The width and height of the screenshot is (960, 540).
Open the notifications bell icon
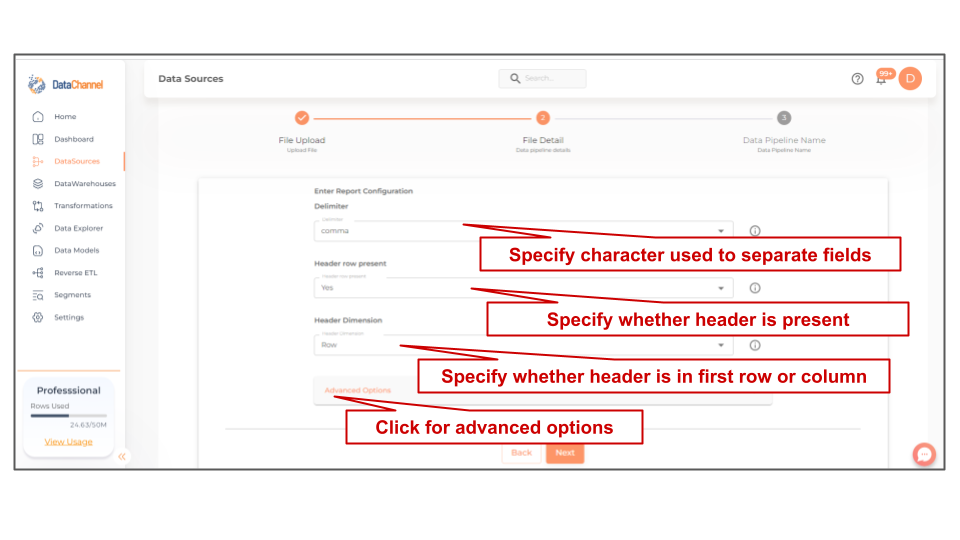pyautogui.click(x=881, y=79)
